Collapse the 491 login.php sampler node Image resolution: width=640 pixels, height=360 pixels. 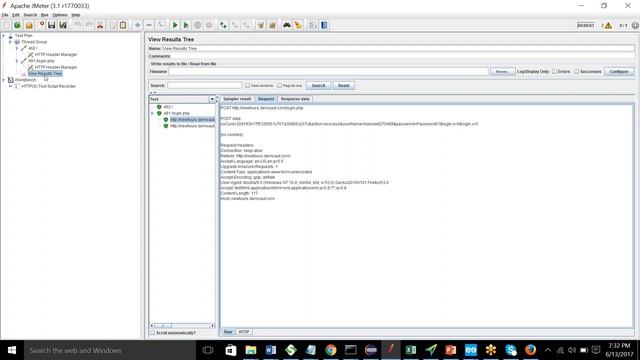[x=17, y=61]
